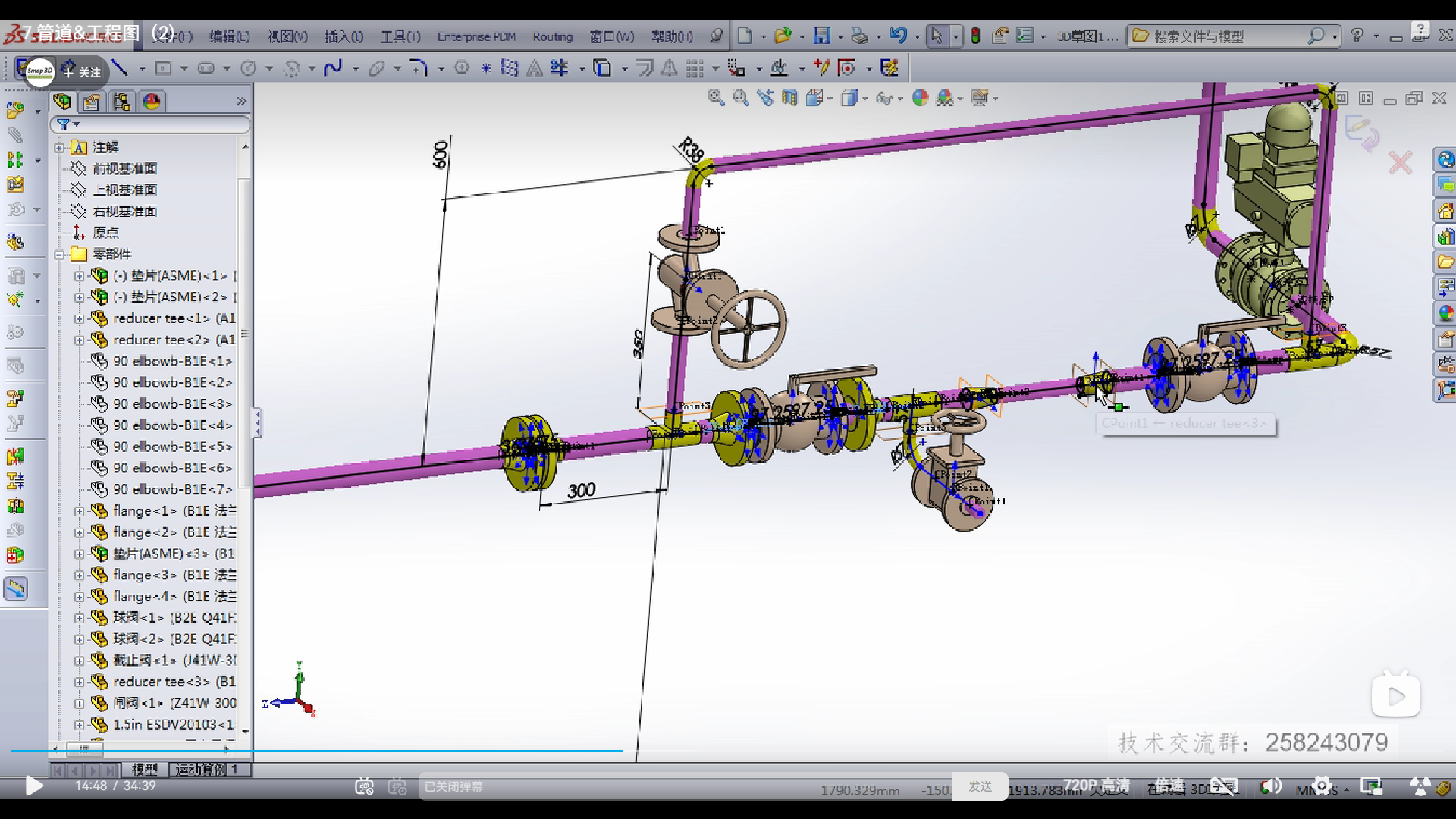Open the Line tool dropdown arrow

(142, 69)
